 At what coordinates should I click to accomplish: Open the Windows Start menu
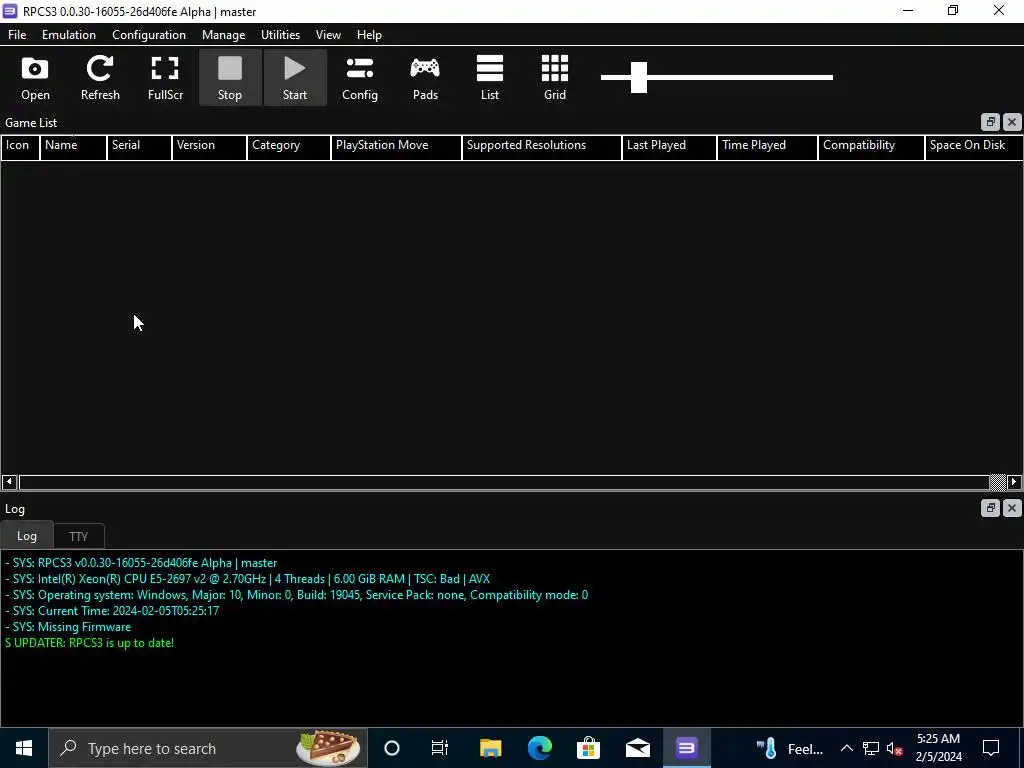tap(24, 748)
